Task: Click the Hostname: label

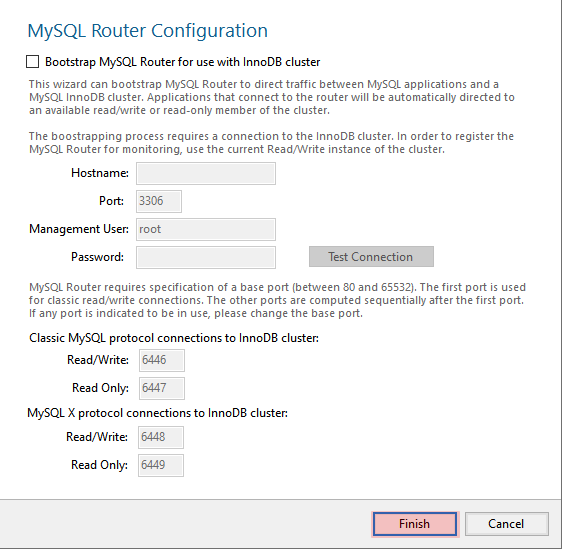Action: (100, 173)
